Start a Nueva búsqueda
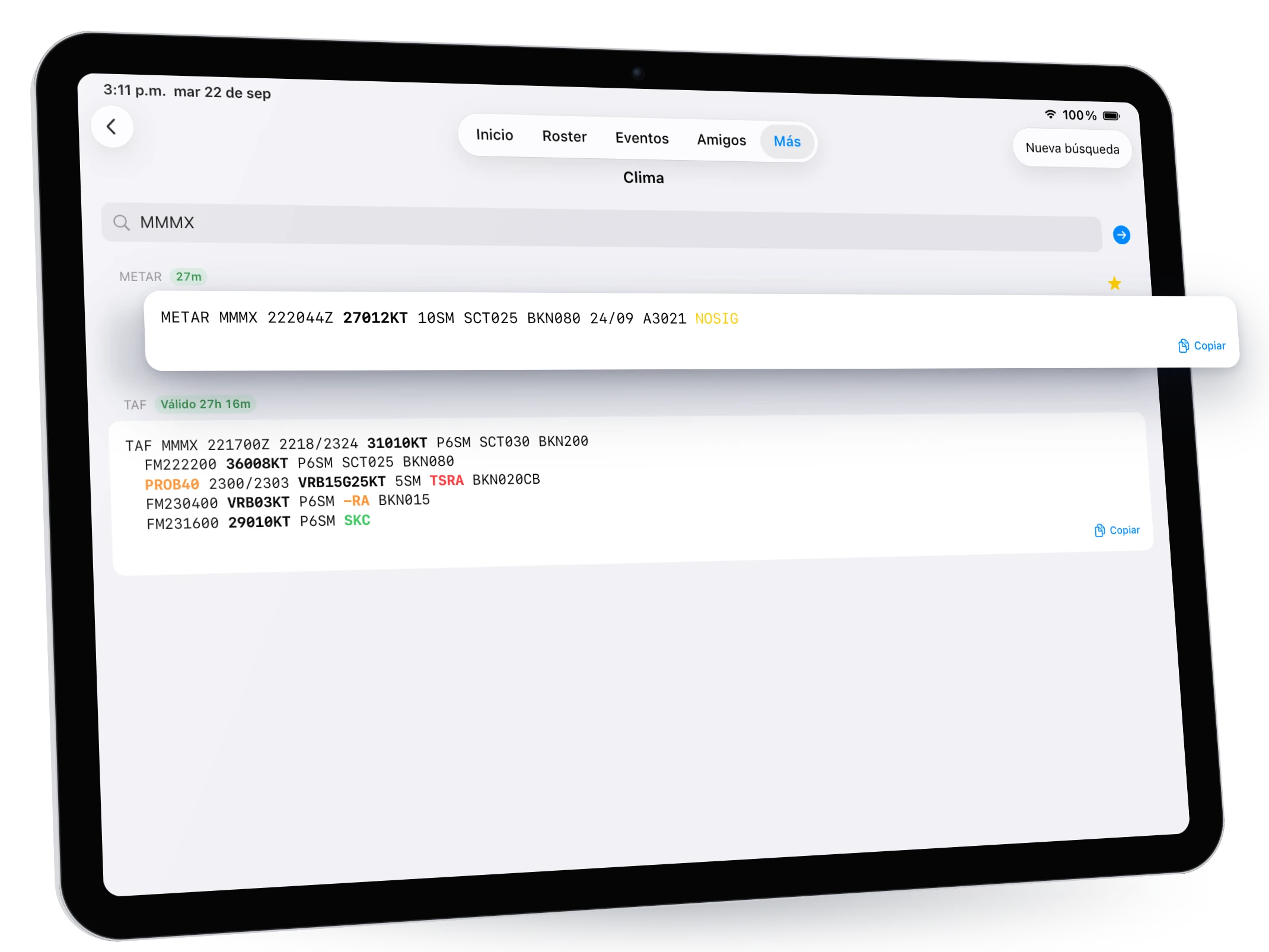 [1072, 148]
